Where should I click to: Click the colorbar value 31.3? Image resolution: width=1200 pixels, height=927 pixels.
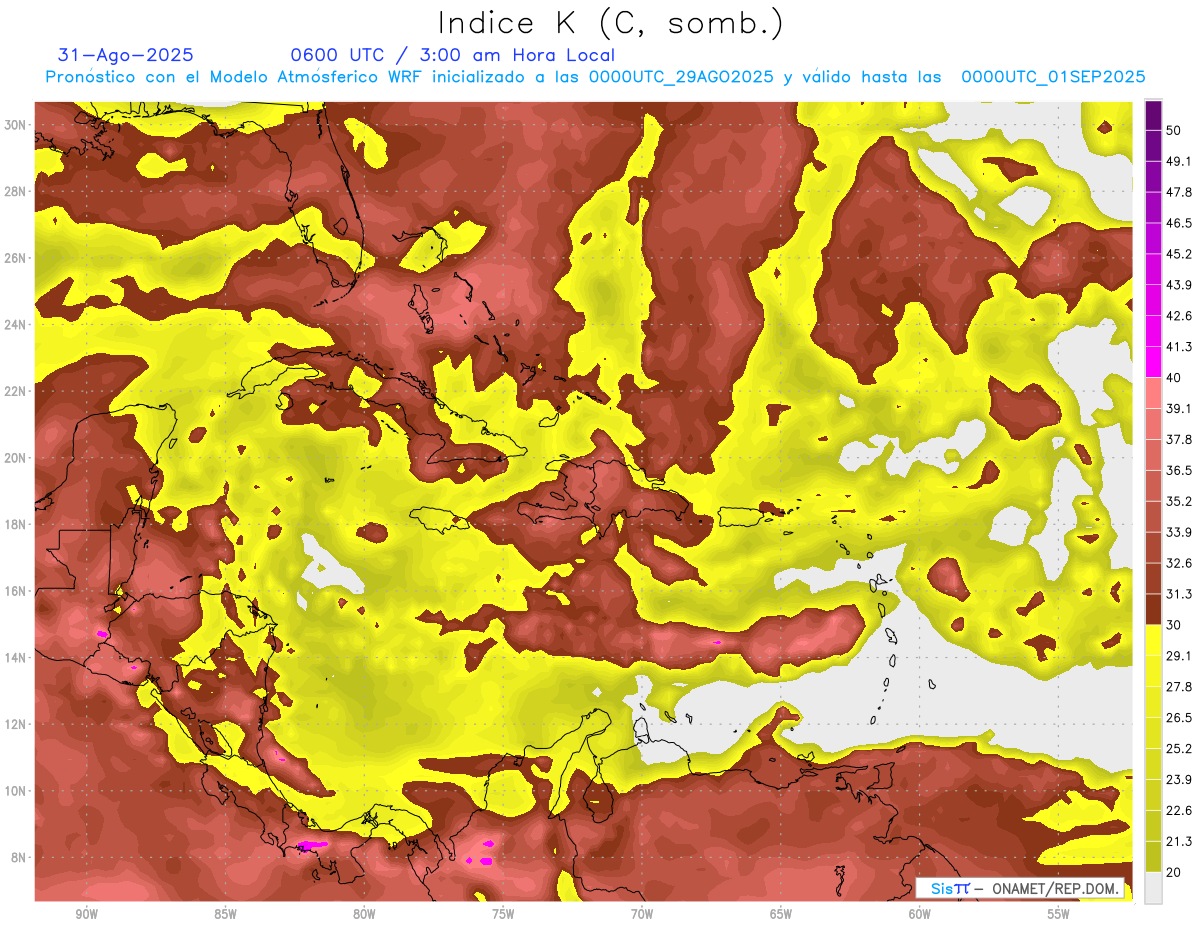coord(1178,594)
